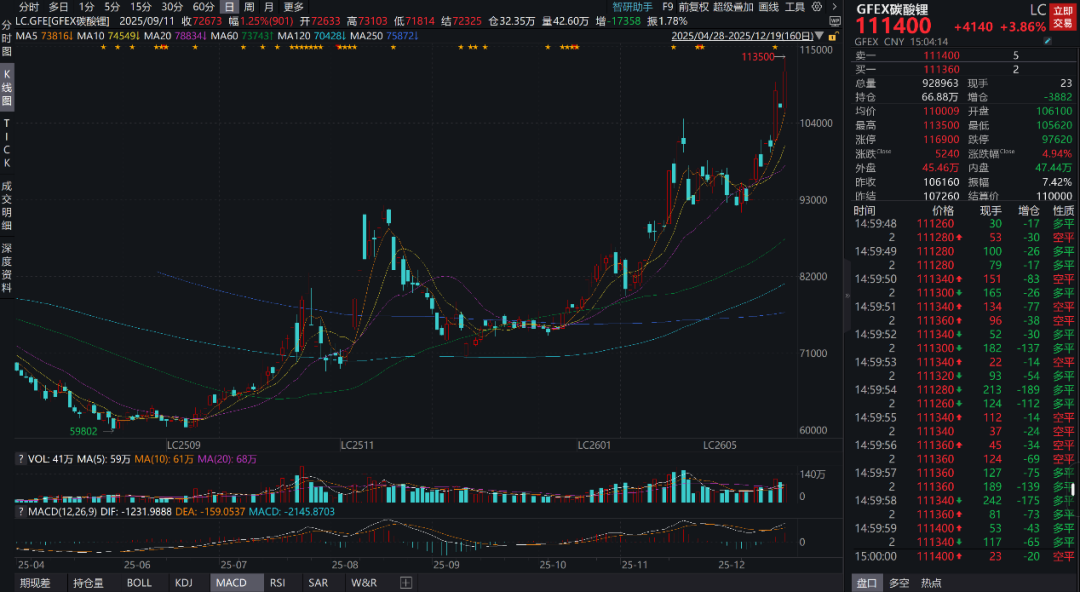Open the TICK view in the left sidebar

(7, 143)
